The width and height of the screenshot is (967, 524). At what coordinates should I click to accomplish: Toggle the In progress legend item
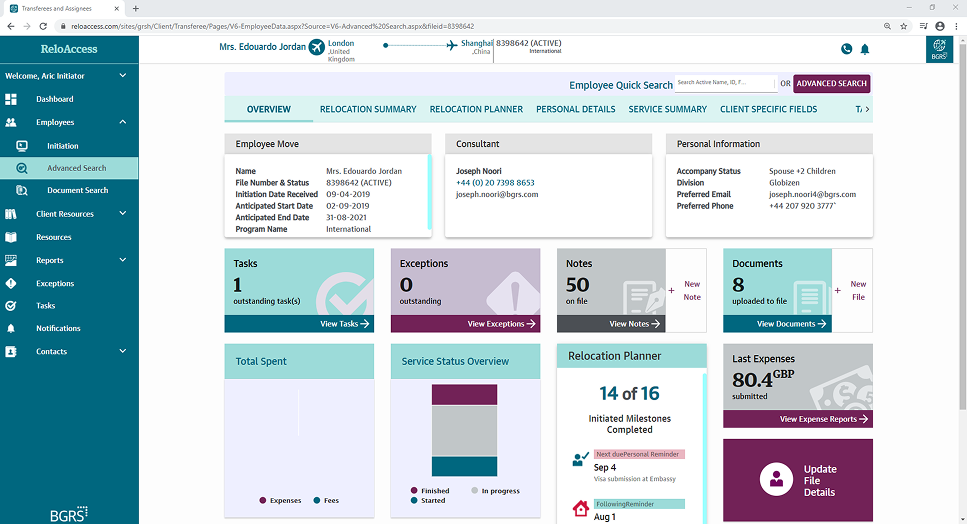tap(495, 491)
